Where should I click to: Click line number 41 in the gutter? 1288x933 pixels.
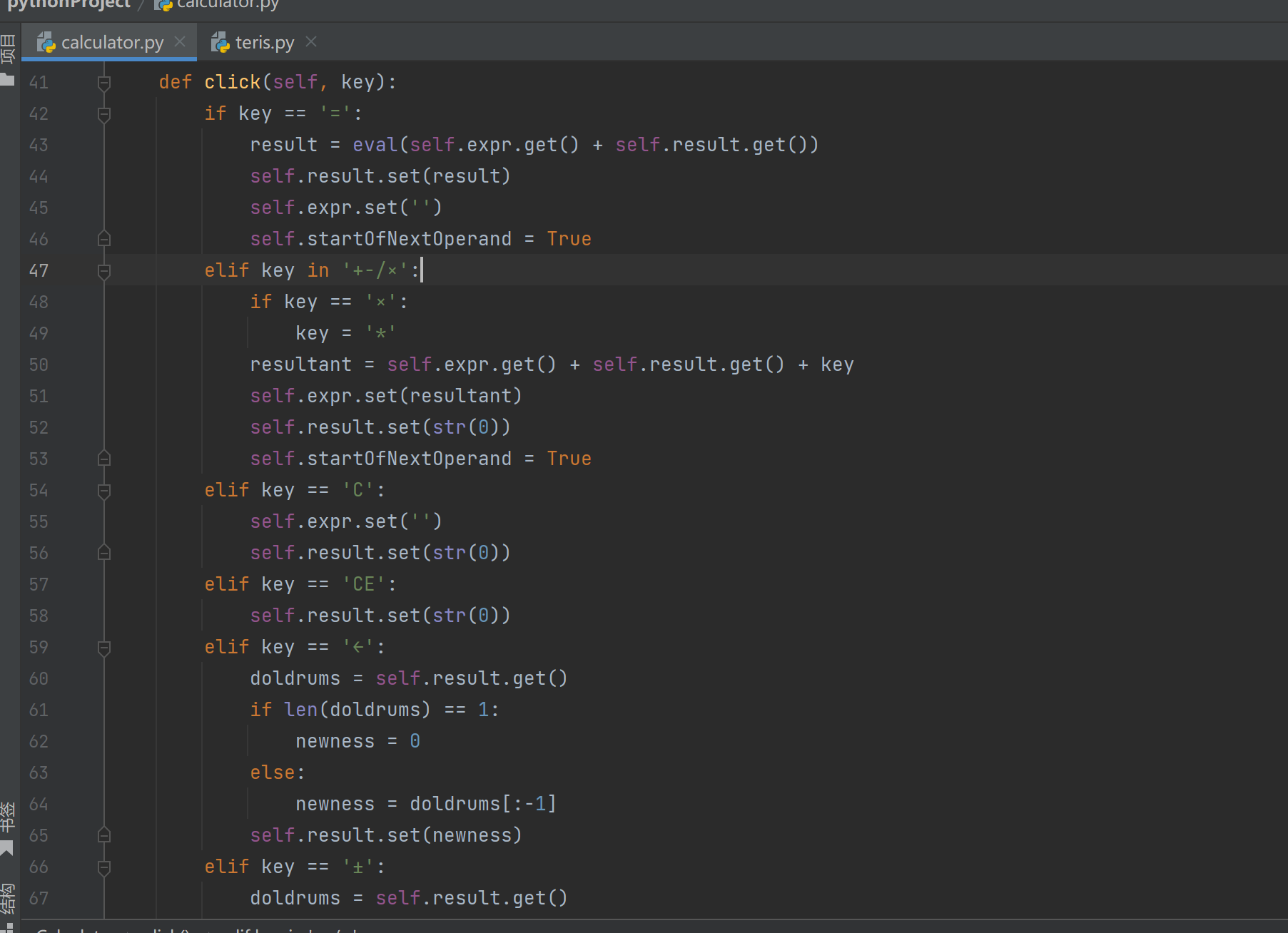(x=39, y=82)
